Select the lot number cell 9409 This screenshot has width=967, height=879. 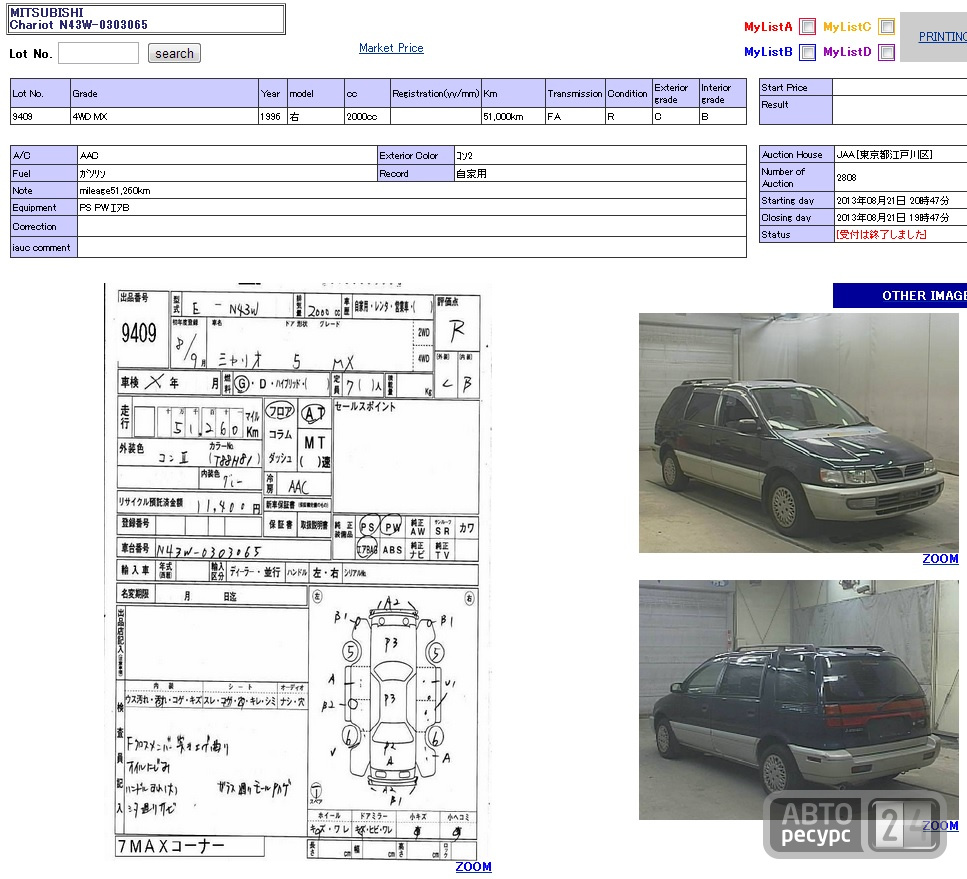point(40,117)
